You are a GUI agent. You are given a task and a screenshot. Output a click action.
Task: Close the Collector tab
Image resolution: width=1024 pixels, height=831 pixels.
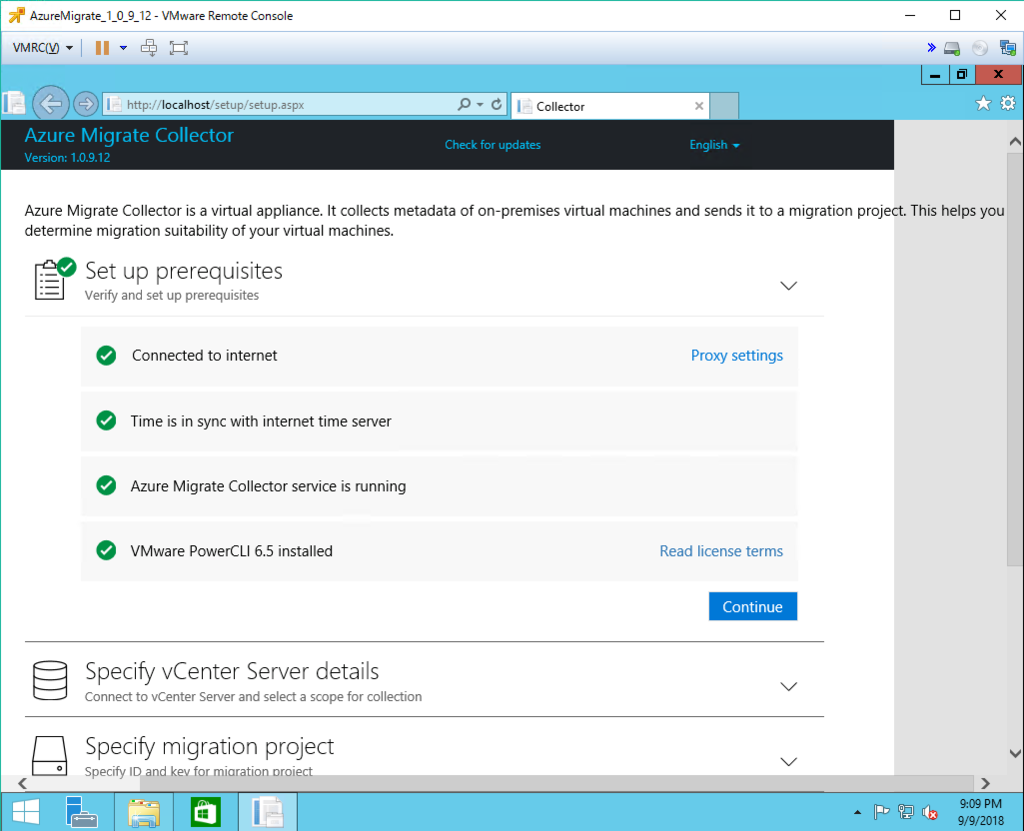coord(699,106)
